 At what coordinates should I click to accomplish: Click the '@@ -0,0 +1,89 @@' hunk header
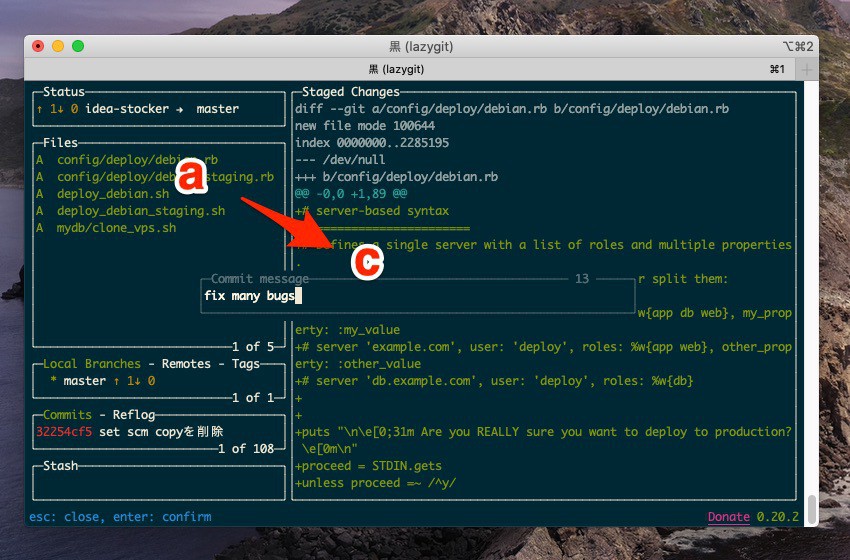[x=351, y=194]
